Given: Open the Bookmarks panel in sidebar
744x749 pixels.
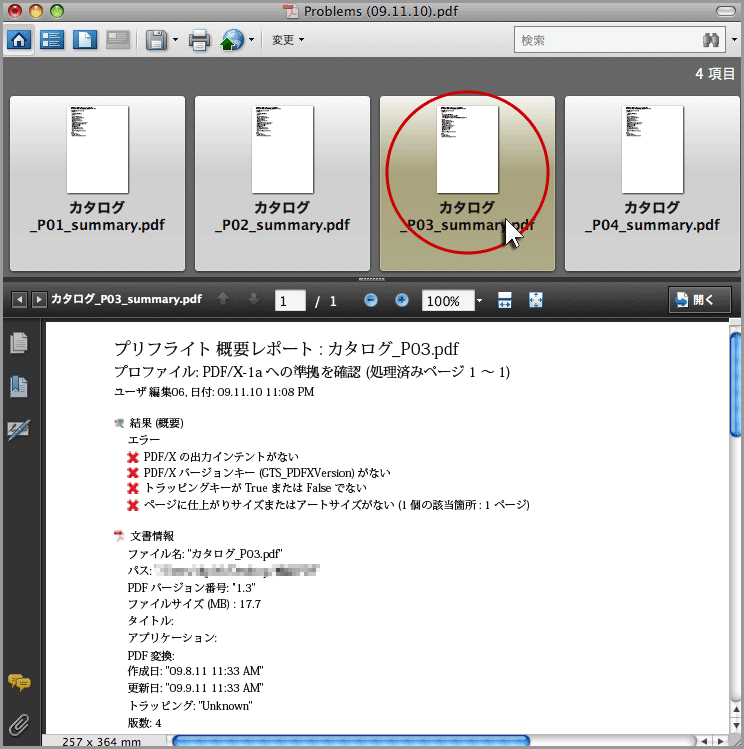Looking at the screenshot, I should (x=18, y=386).
